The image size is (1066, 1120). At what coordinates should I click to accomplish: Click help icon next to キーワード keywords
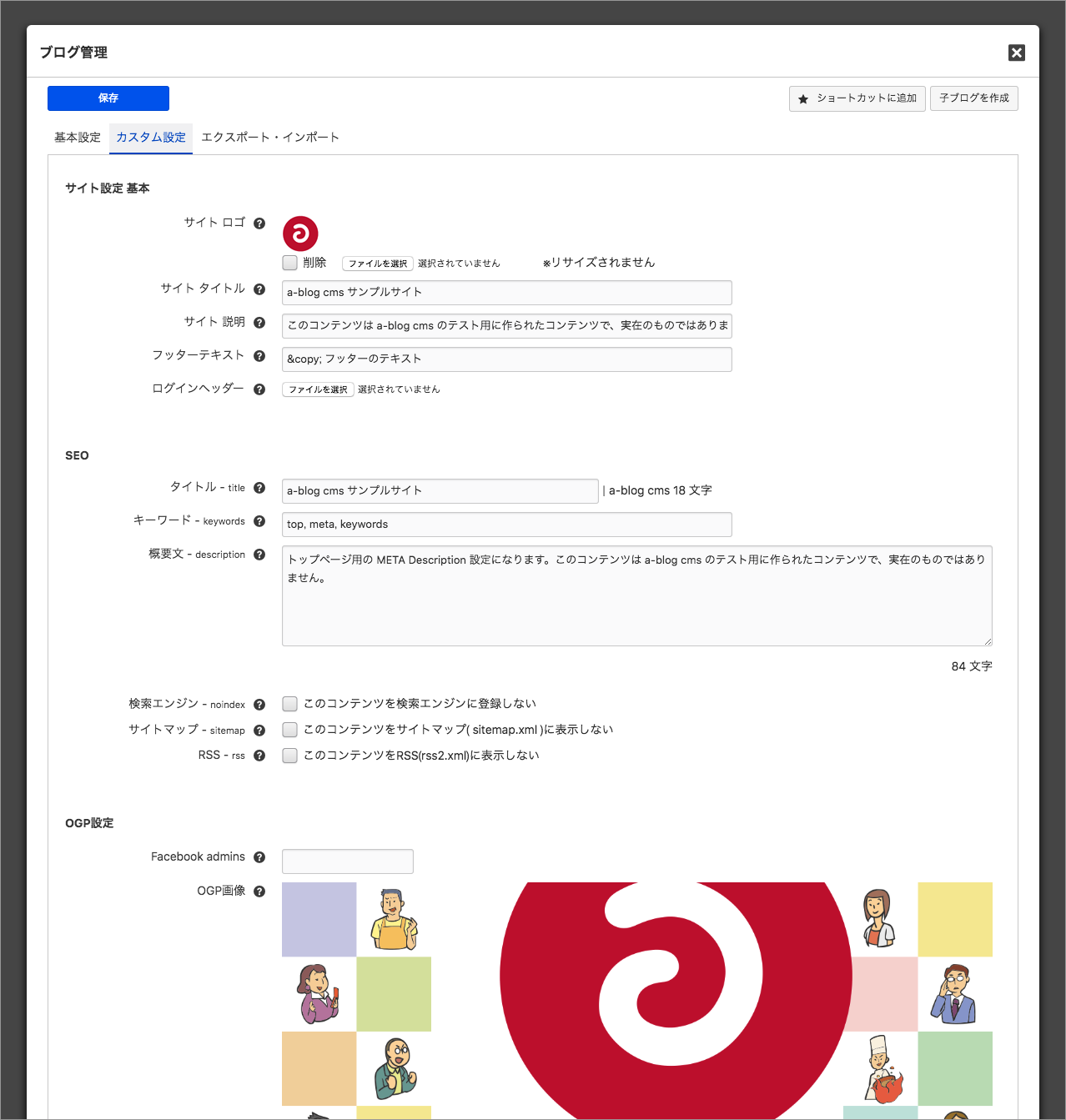(259, 521)
